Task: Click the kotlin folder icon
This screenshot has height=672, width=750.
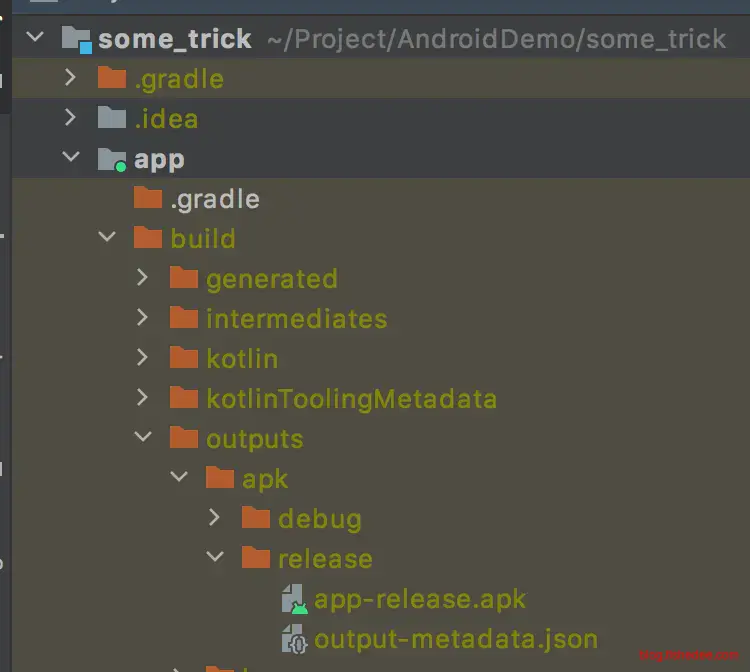Action: (184, 359)
